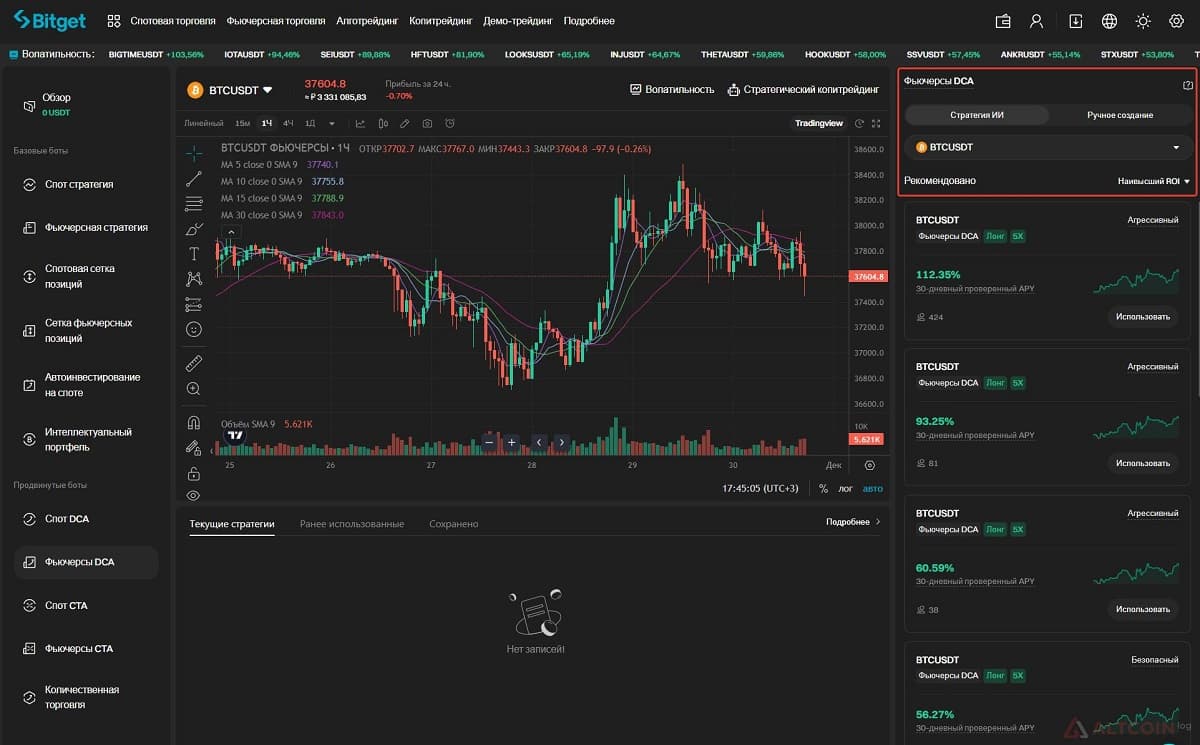This screenshot has height=745, width=1200.
Task: Expand chart to fullscreen
Action: pyautogui.click(x=876, y=123)
